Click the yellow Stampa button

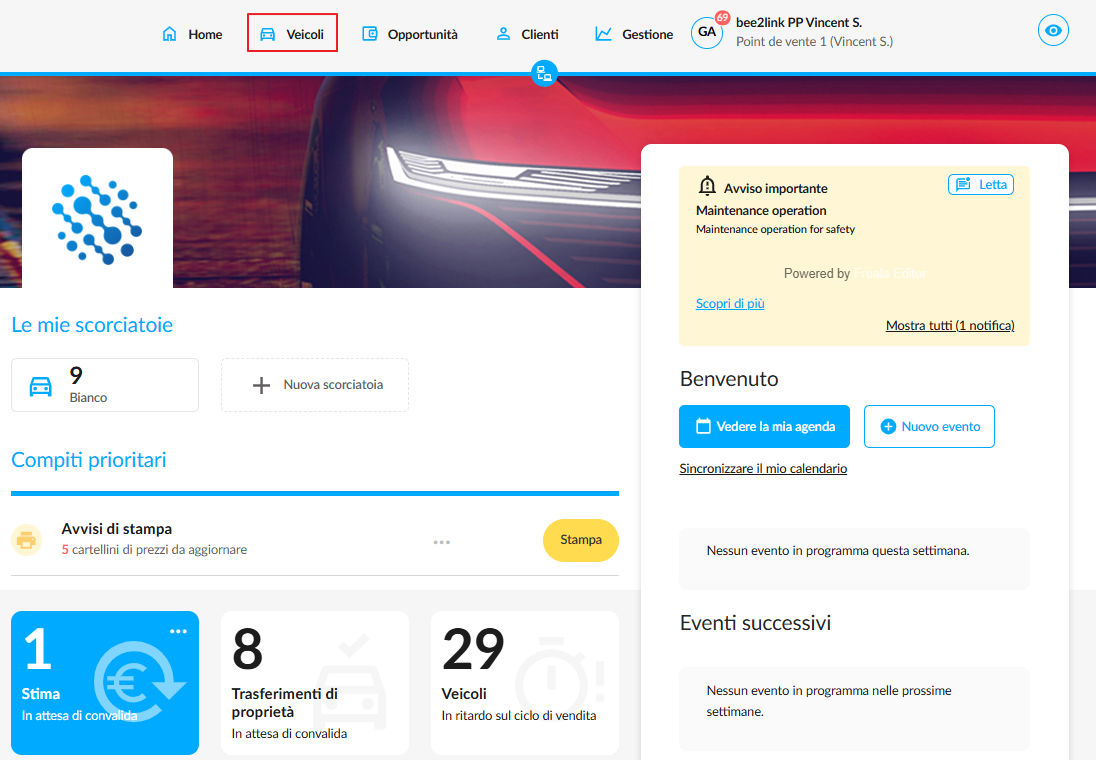click(581, 540)
